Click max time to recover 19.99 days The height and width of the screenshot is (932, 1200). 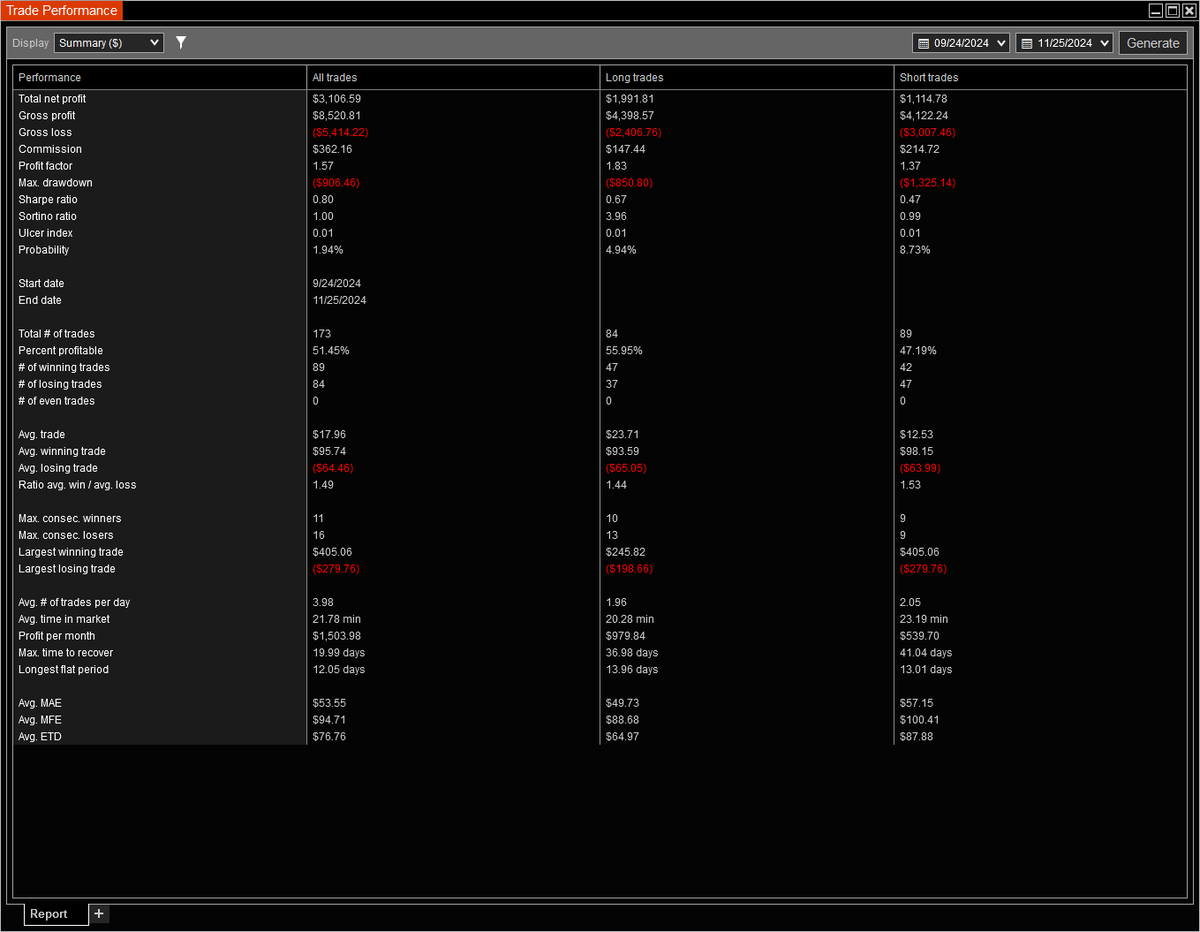click(339, 653)
